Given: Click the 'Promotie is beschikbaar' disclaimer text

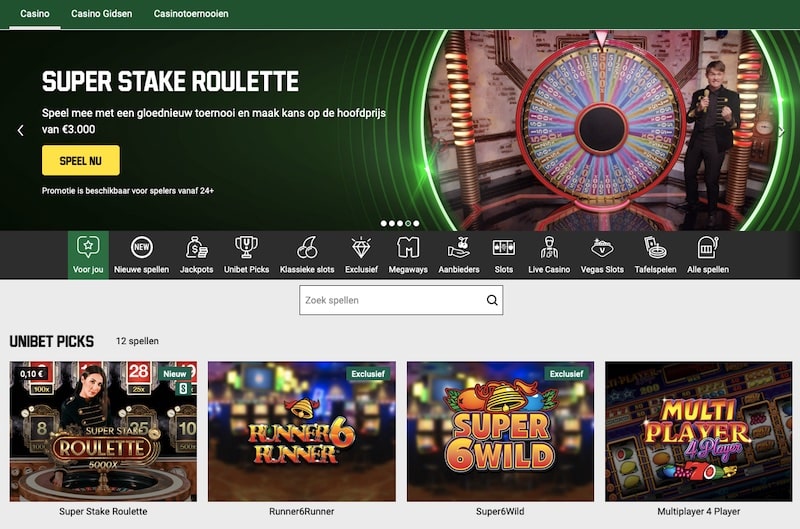Looking at the screenshot, I should point(128,191).
